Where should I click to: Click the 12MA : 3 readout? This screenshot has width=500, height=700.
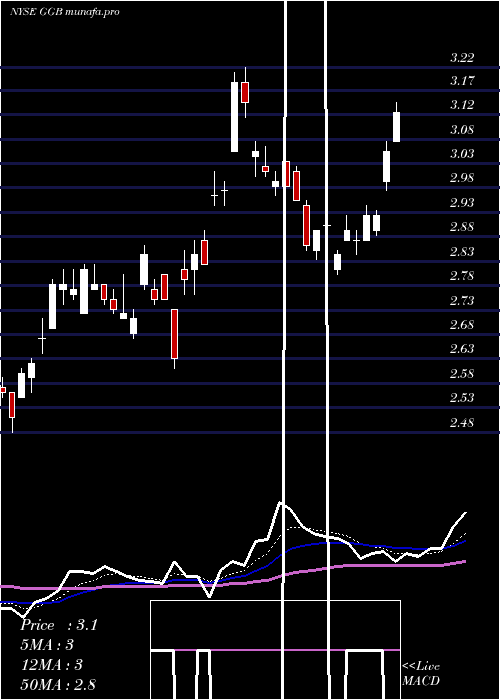pos(52,665)
